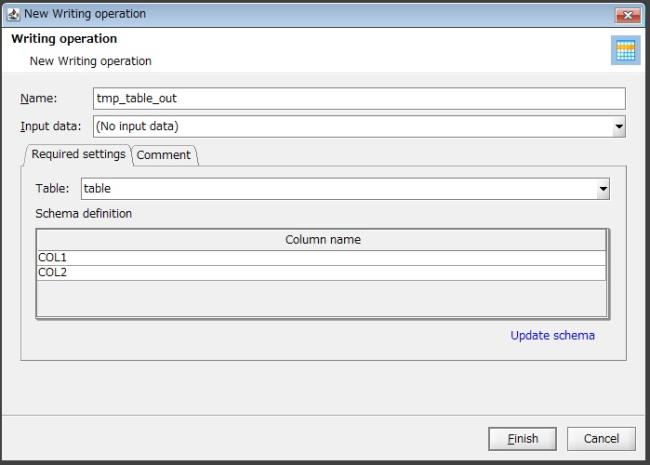
Task: Click the Table dropdown arrow button
Action: pyautogui.click(x=603, y=188)
